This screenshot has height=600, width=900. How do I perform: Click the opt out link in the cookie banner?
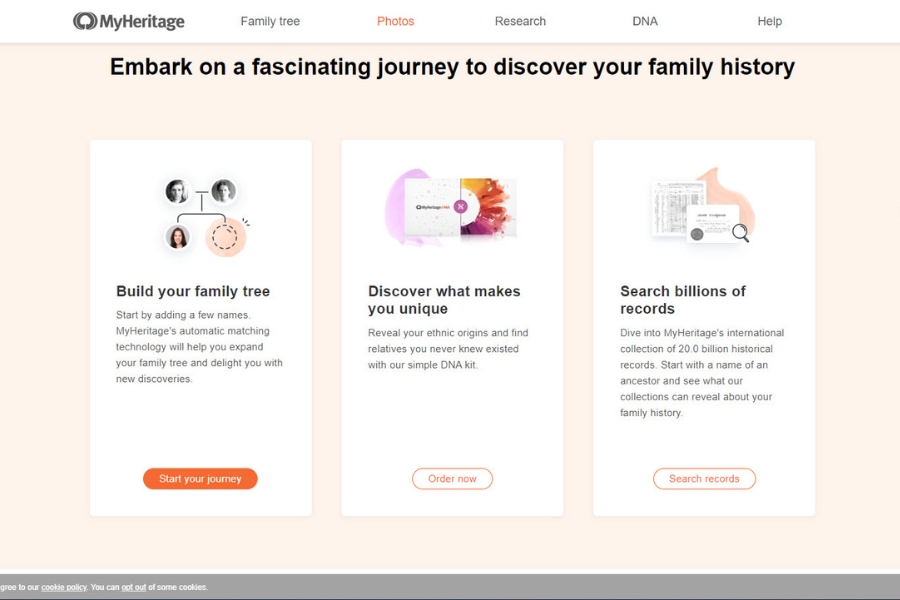pos(134,587)
